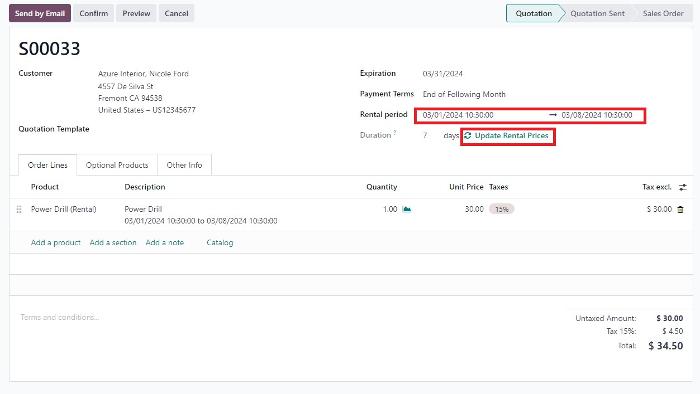Edit rental period end date field
Screen dimensions: 700x394
coord(597,115)
